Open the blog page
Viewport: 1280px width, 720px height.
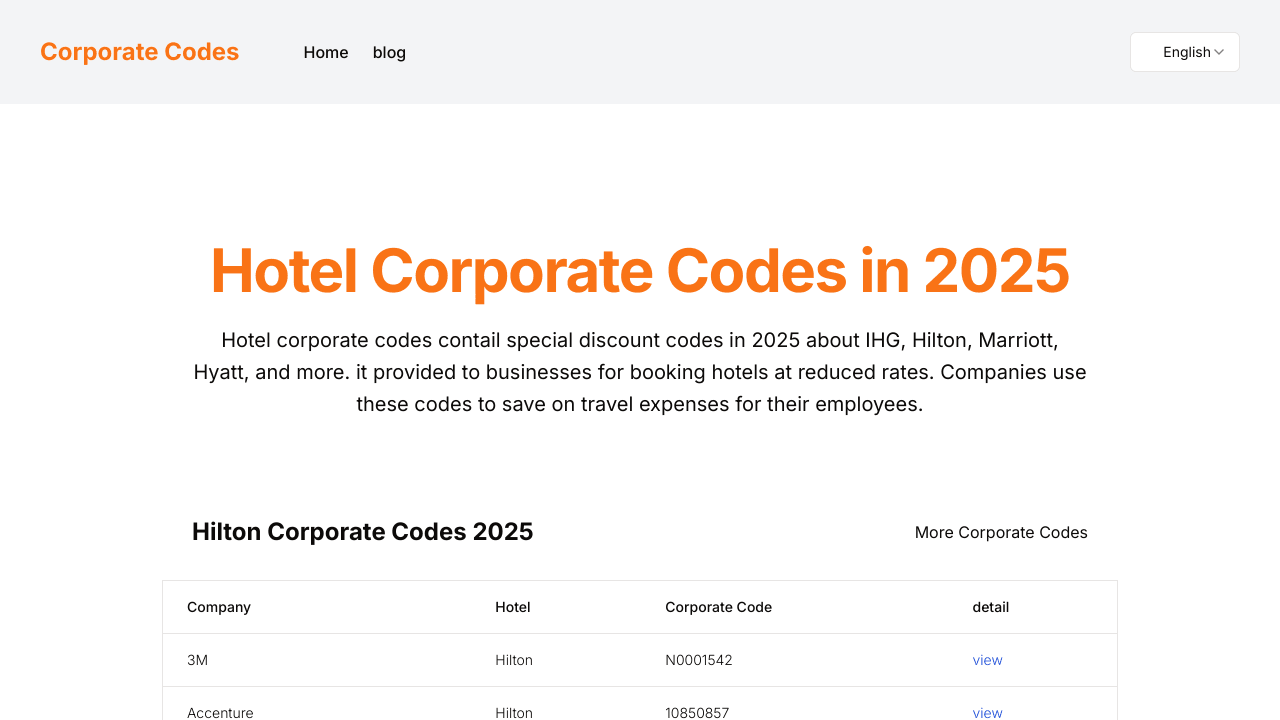(x=389, y=52)
